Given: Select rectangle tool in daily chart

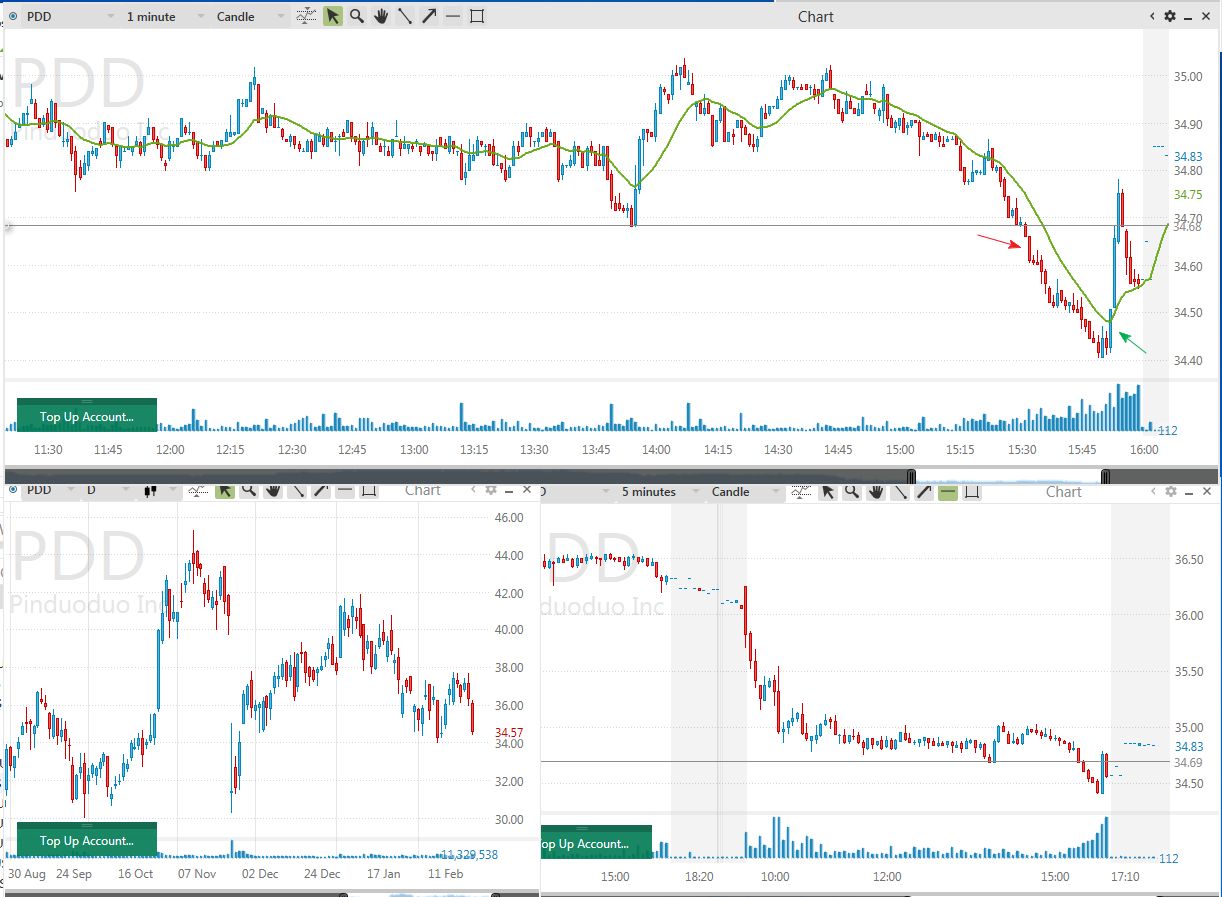Looking at the screenshot, I should pos(369,490).
